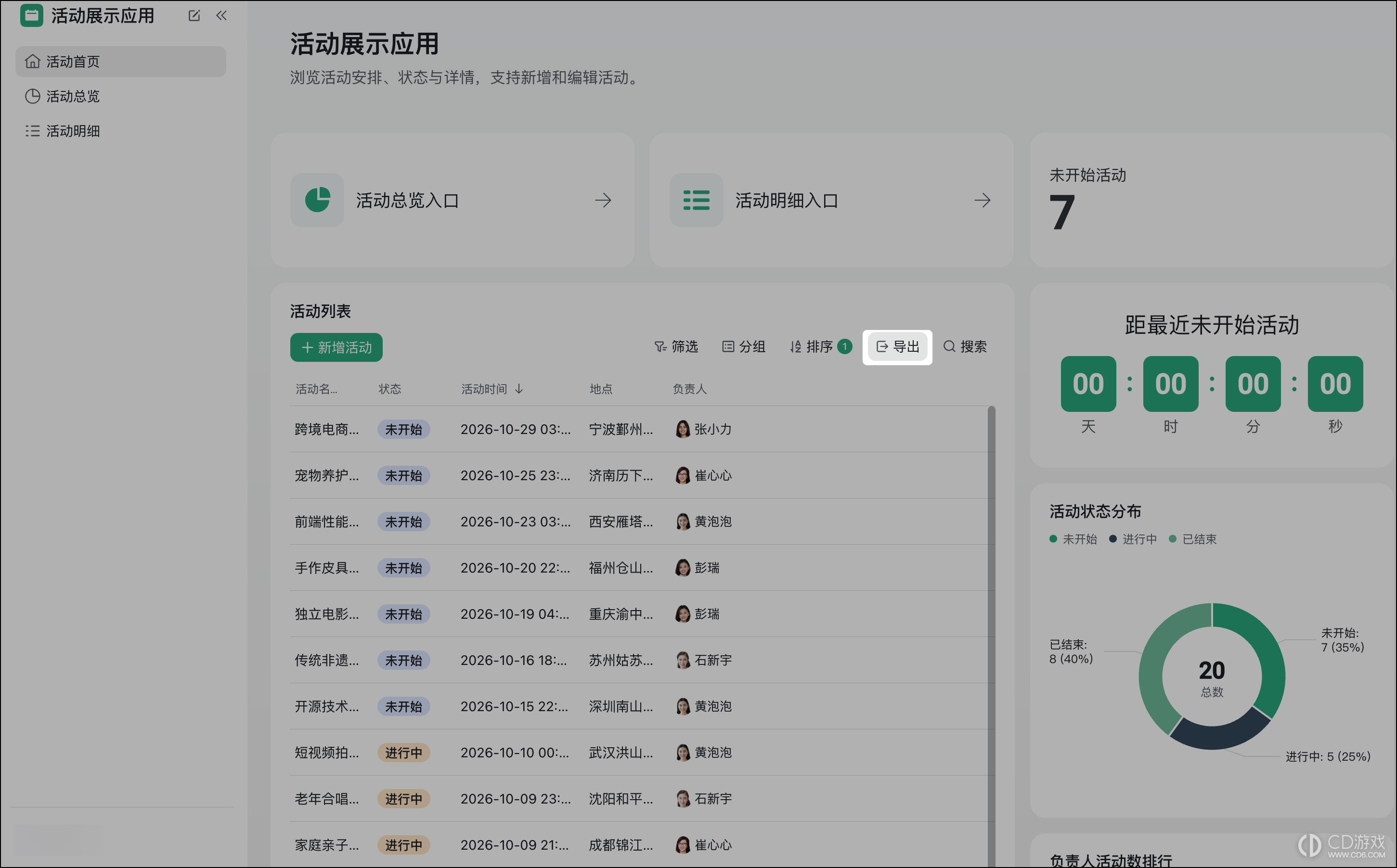Toggle 进行中 legend in status chart
The image size is (1397, 868).
(1133, 539)
